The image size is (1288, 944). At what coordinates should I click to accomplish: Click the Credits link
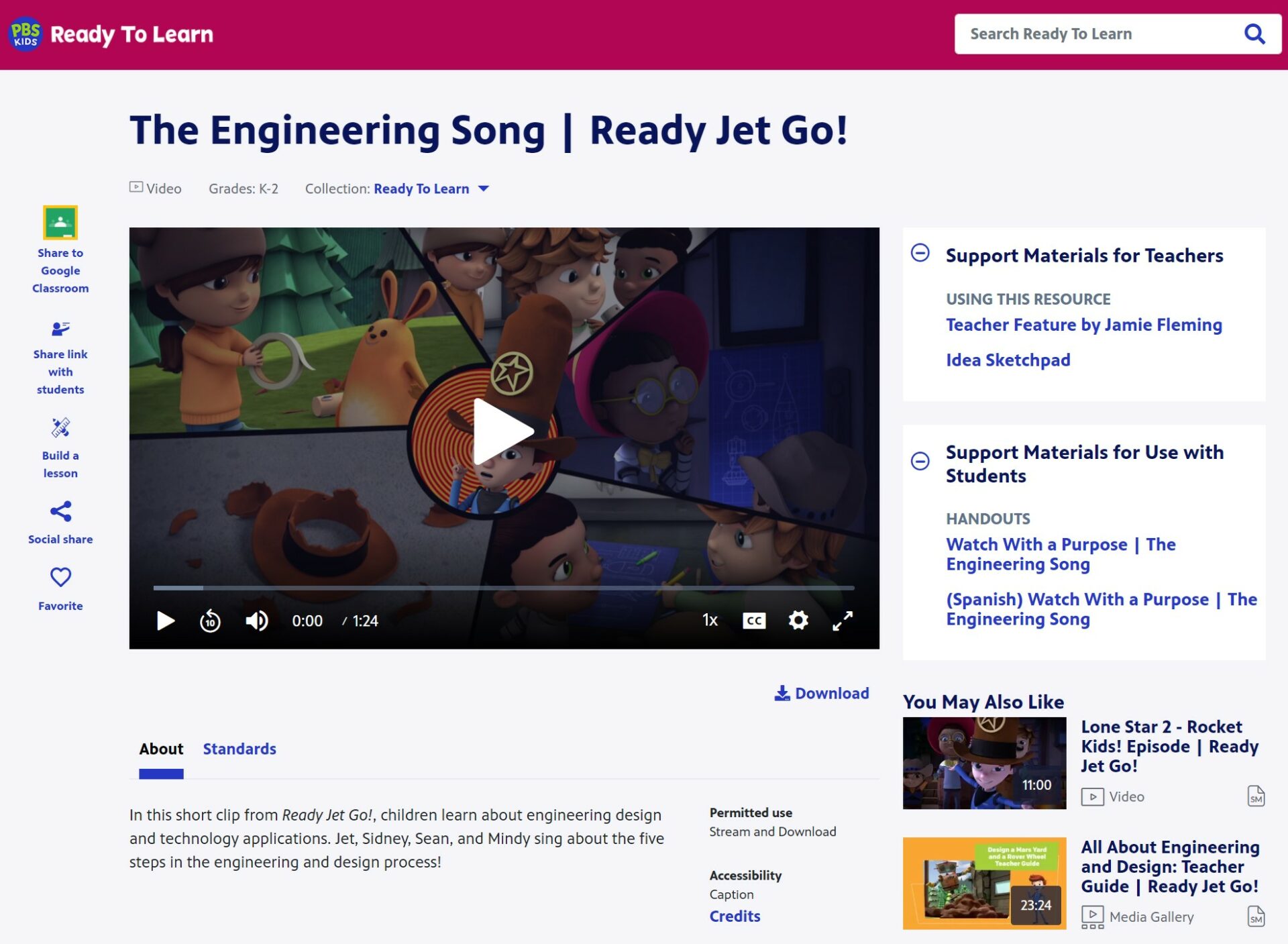coord(735,916)
